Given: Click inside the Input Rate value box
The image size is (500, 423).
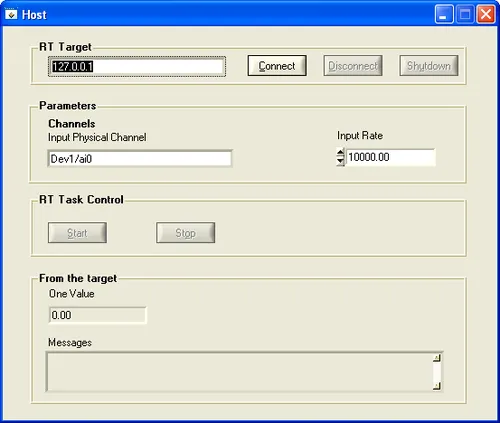Looking at the screenshot, I should click(x=390, y=157).
